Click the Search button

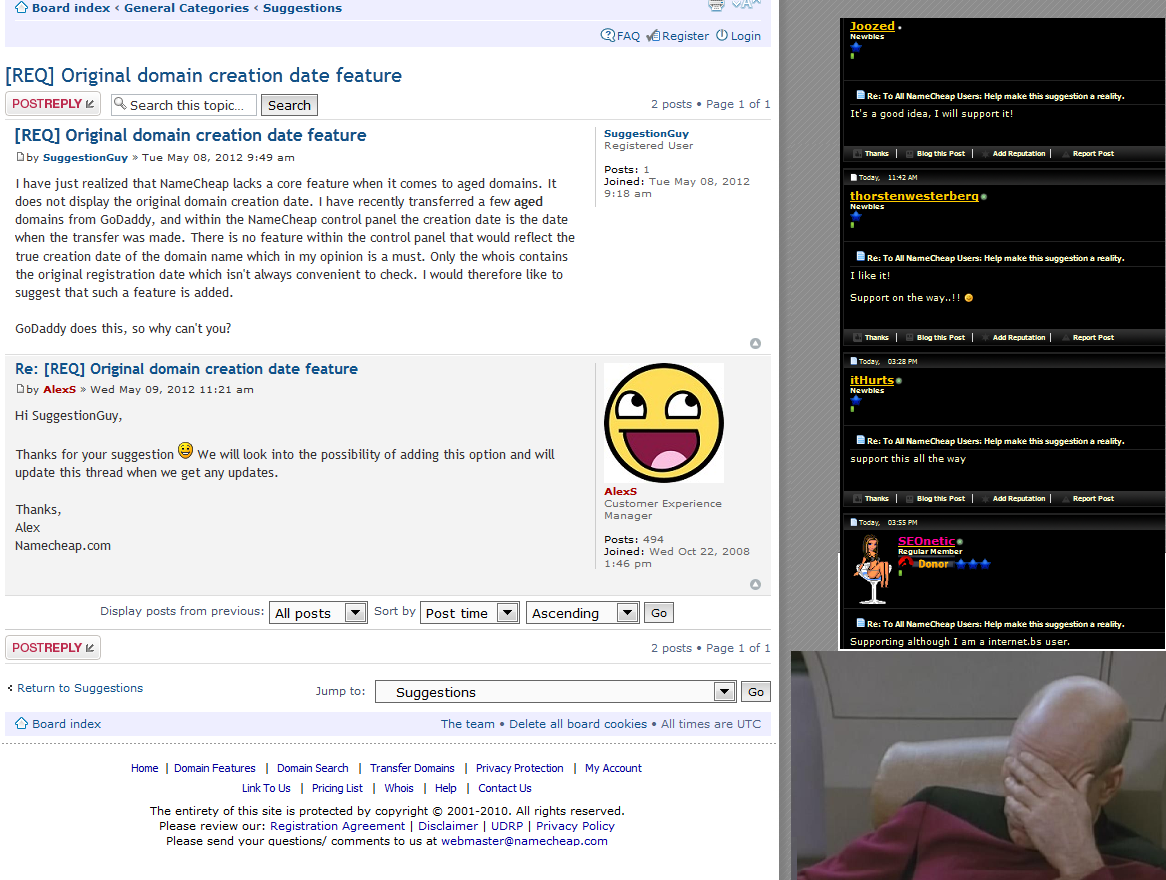289,105
